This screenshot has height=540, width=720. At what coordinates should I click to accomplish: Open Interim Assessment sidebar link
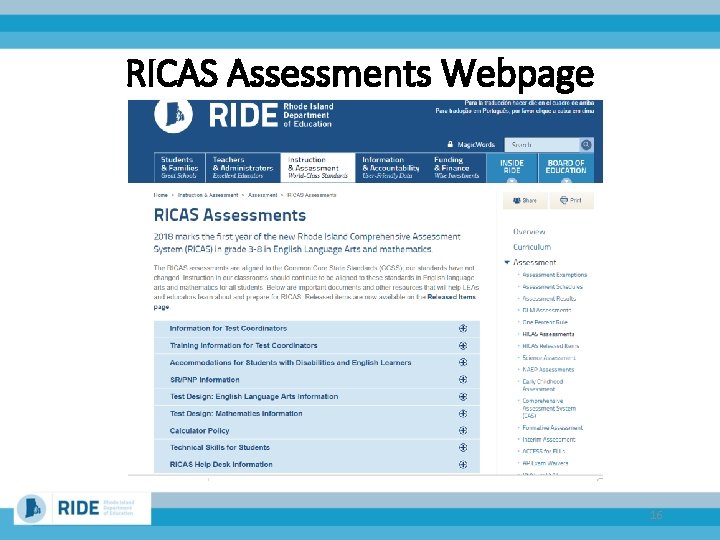[x=549, y=440]
